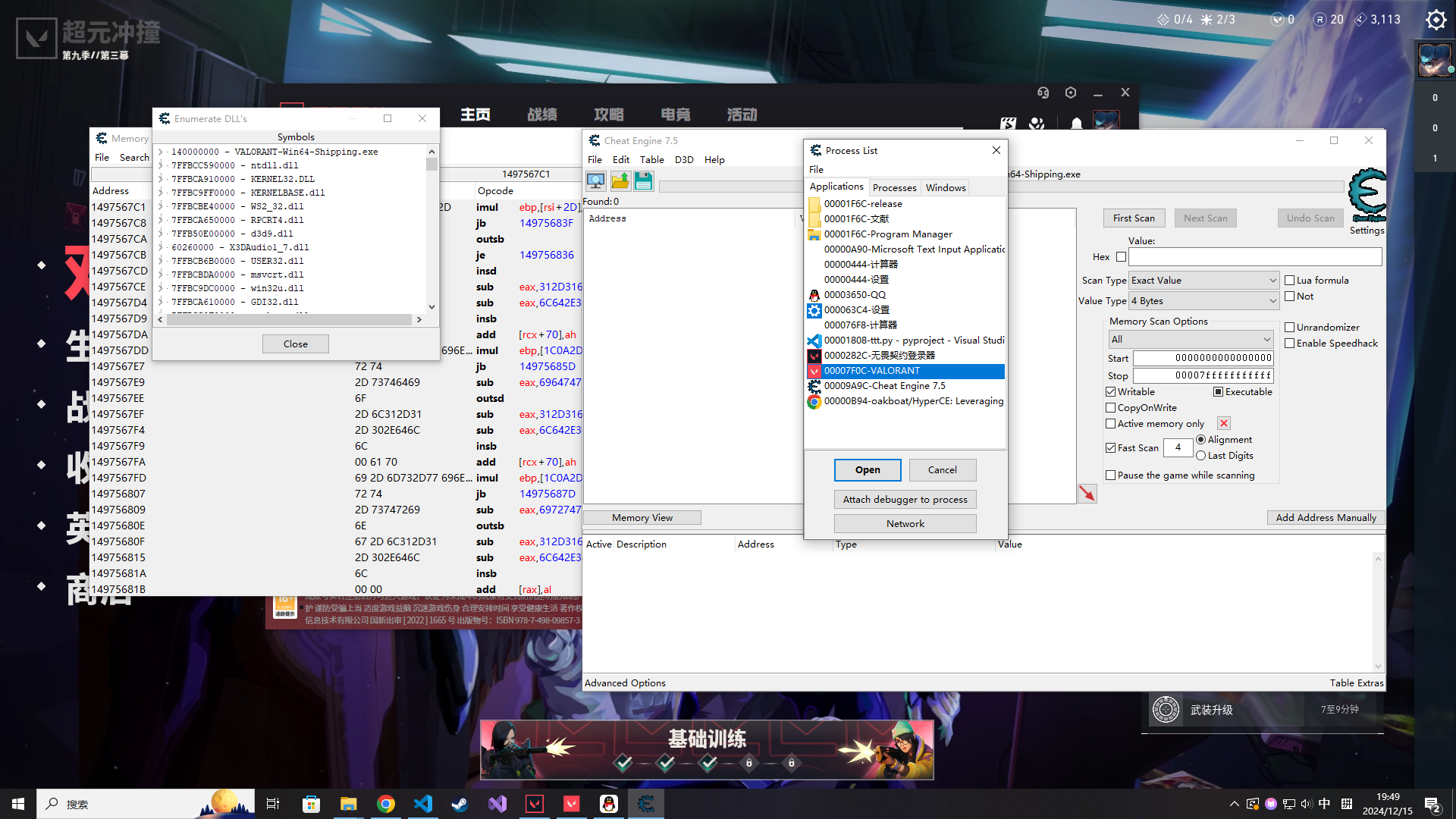Click the launcher headset support icon
The width and height of the screenshot is (1456, 819).
(x=1043, y=93)
